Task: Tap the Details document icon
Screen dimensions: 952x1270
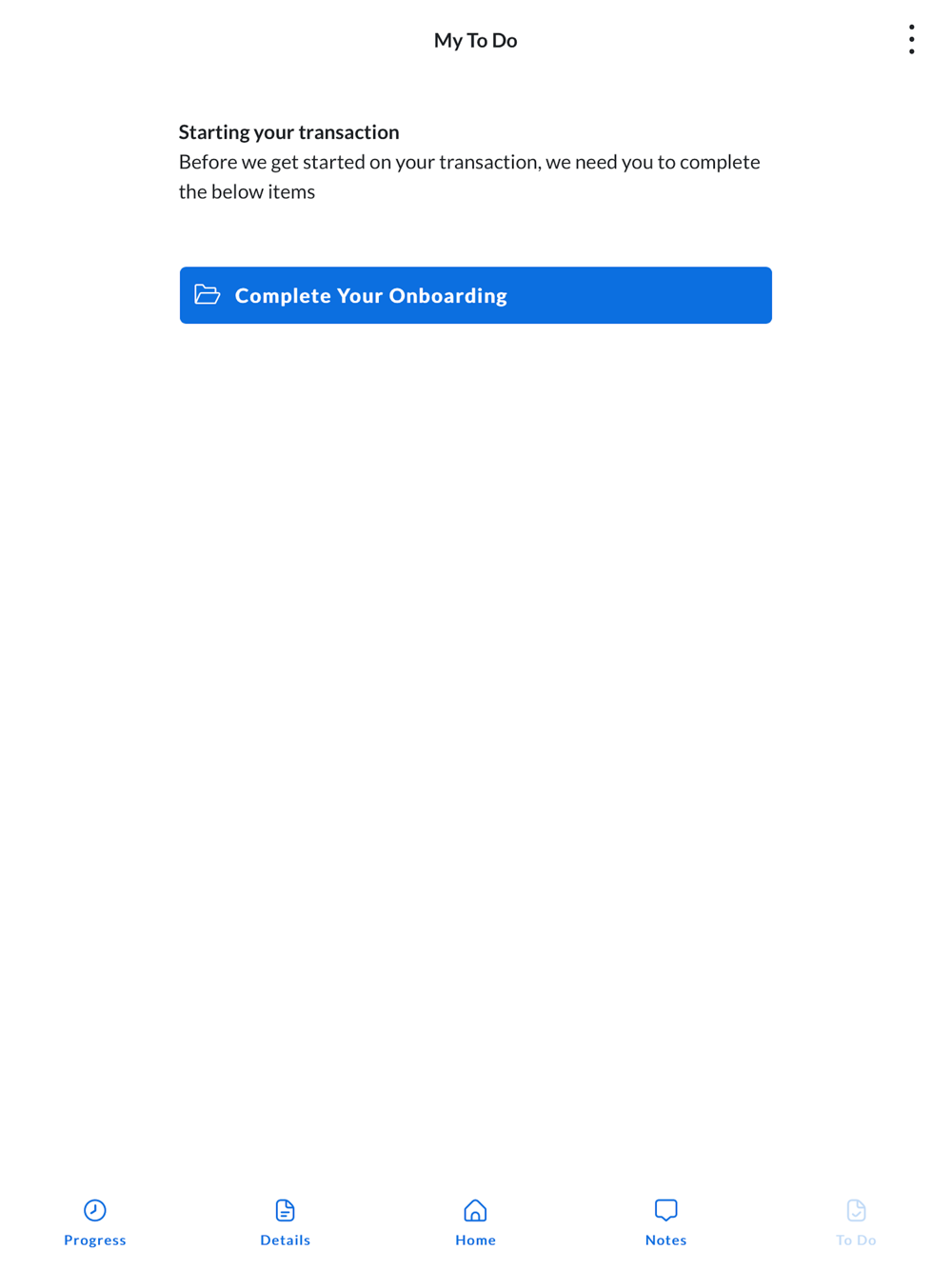Action: point(286,1210)
